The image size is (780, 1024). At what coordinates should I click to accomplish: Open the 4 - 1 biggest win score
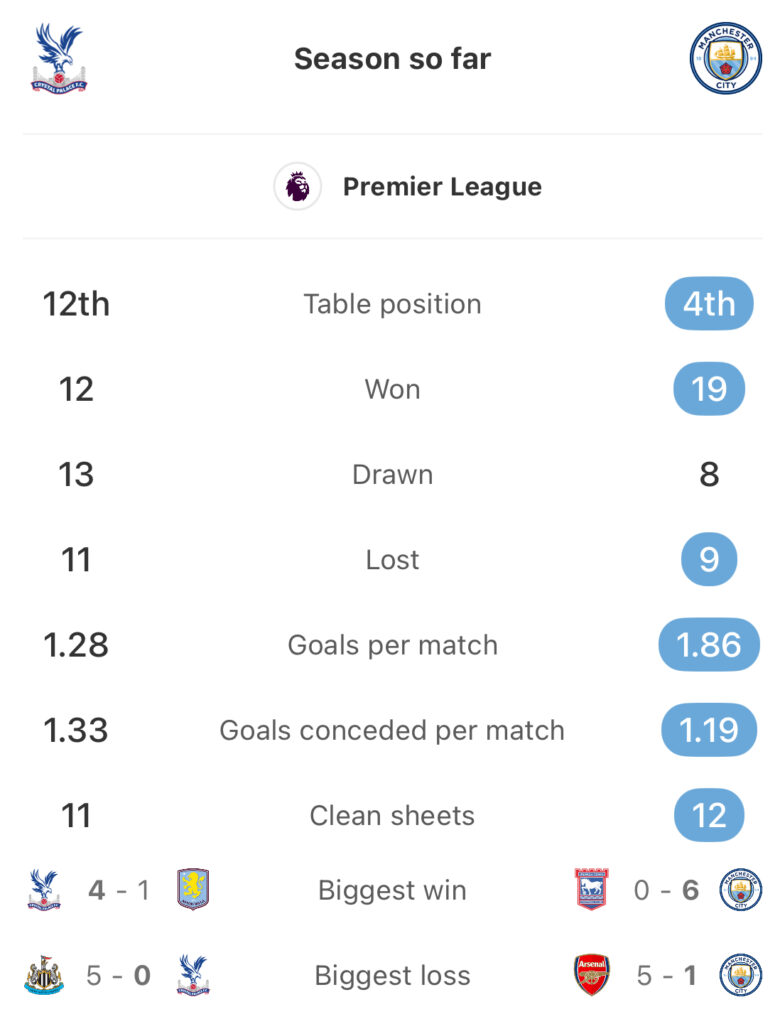tap(119, 890)
